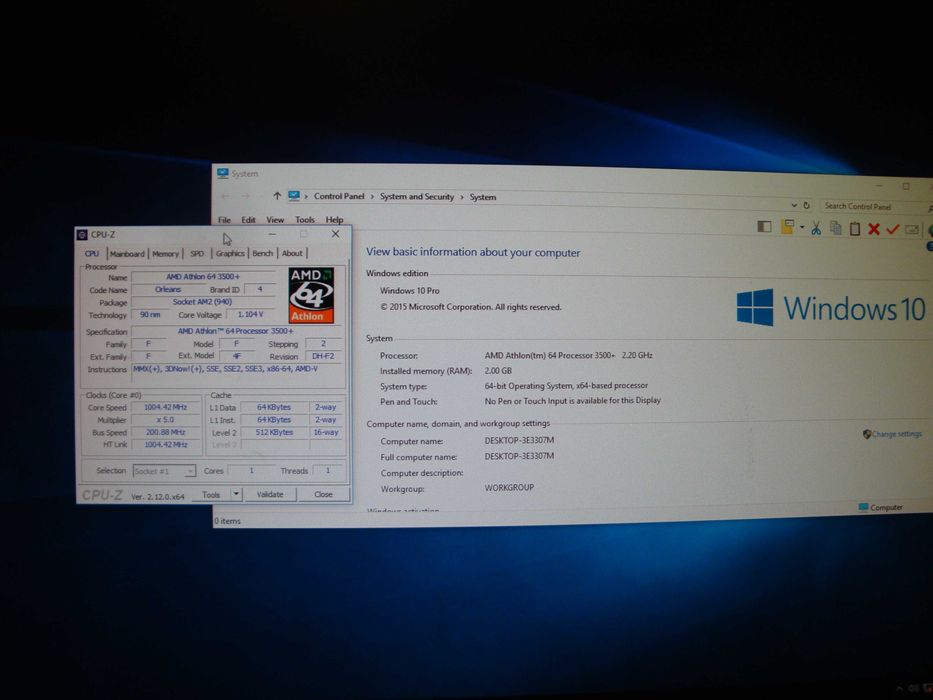The image size is (933, 700).
Task: Expand chevron after Control Panel breadcrumb
Action: [x=372, y=197]
